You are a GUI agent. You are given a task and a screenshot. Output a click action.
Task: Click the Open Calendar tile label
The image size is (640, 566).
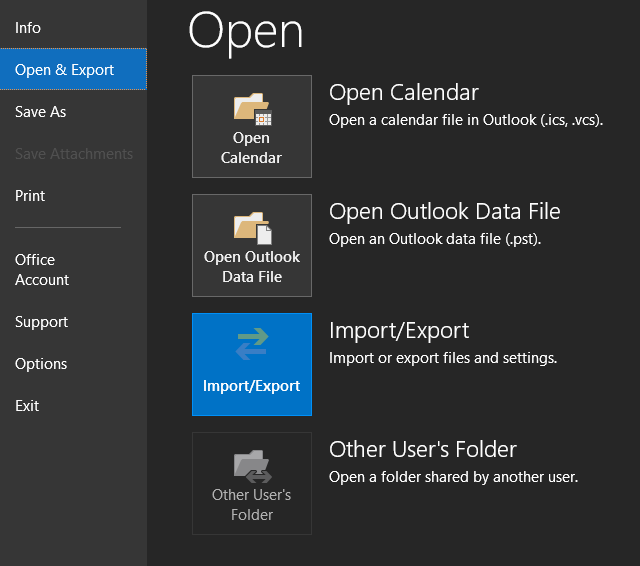pos(251,148)
